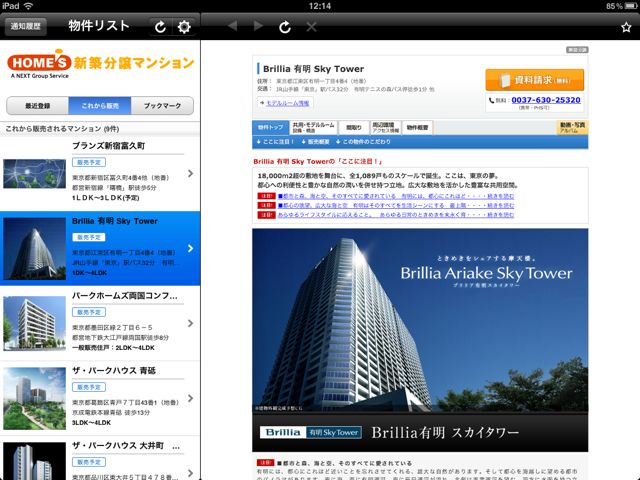This screenshot has width=640, height=480.
Task: Tap 販売予定 badge under ザ・パークハウス 大井町
Action: 89,462
